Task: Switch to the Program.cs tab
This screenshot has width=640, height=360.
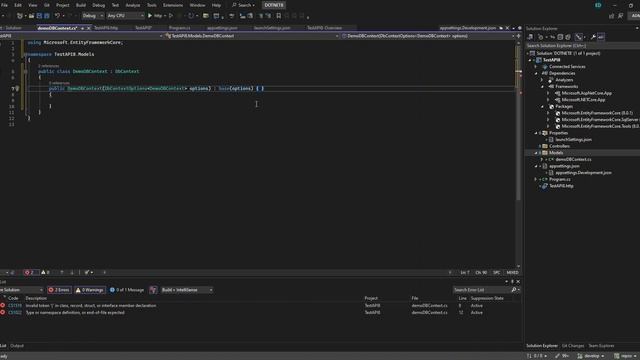Action: [179, 28]
